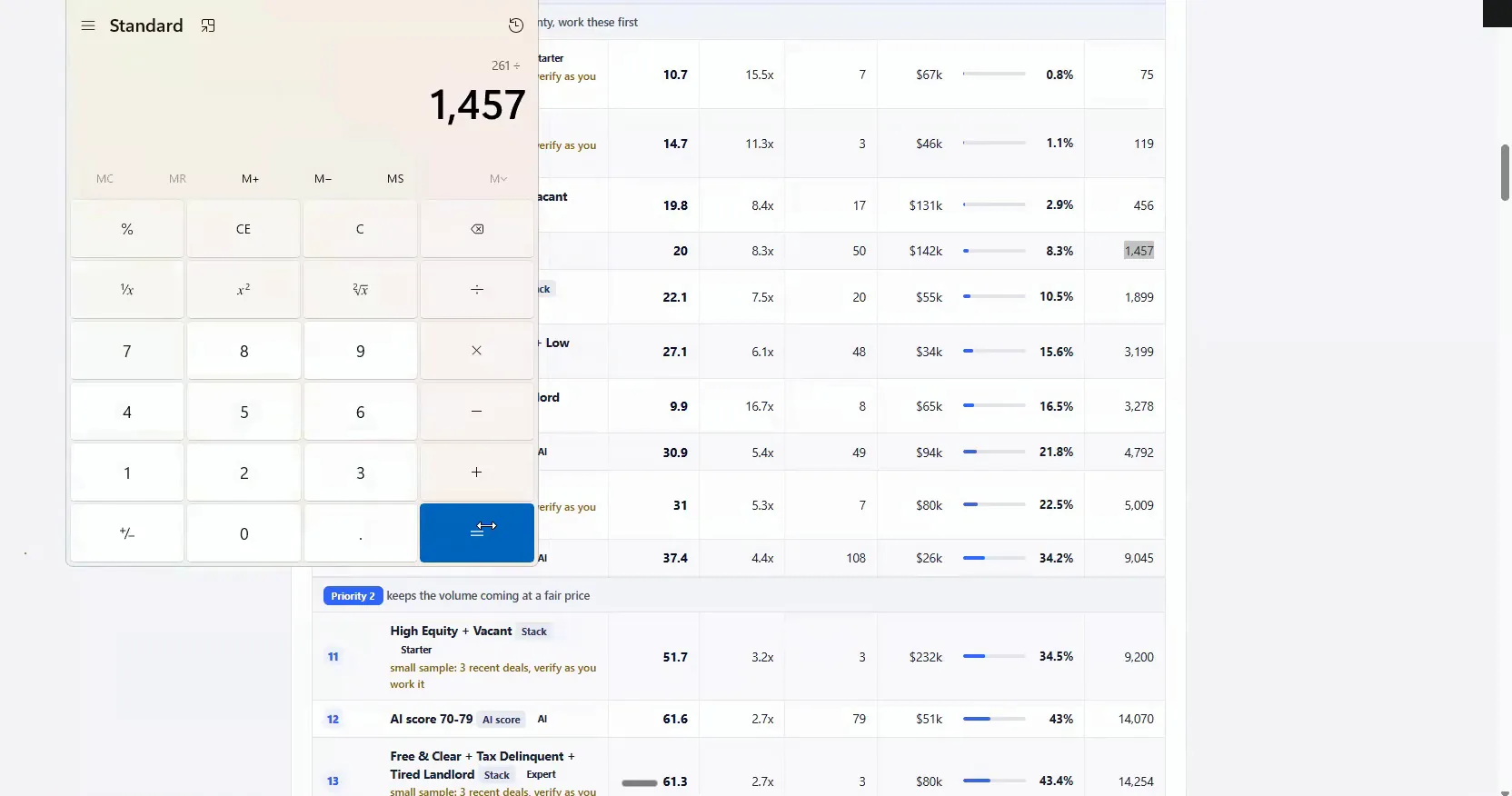This screenshot has width=1512, height=796.
Task: Click the minus operator key
Action: pyautogui.click(x=477, y=412)
